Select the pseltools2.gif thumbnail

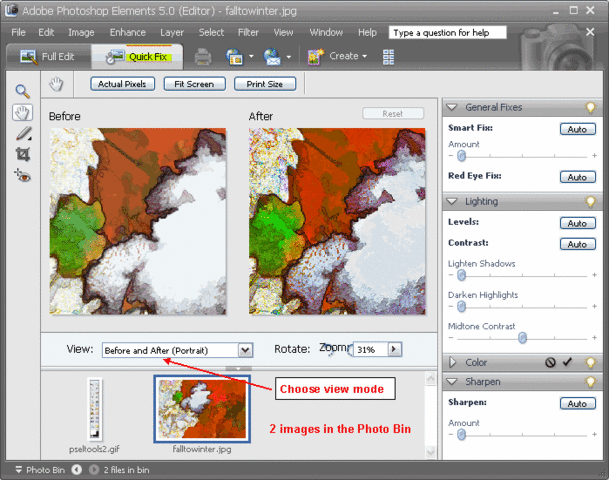[x=94, y=409]
